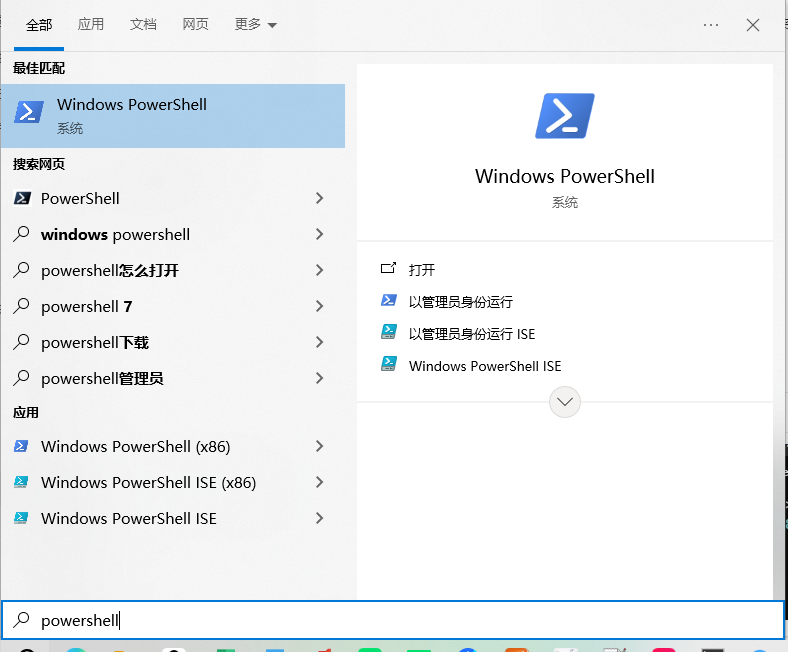Click the open-window icon next to 打开
788x652 pixels.
point(388,268)
